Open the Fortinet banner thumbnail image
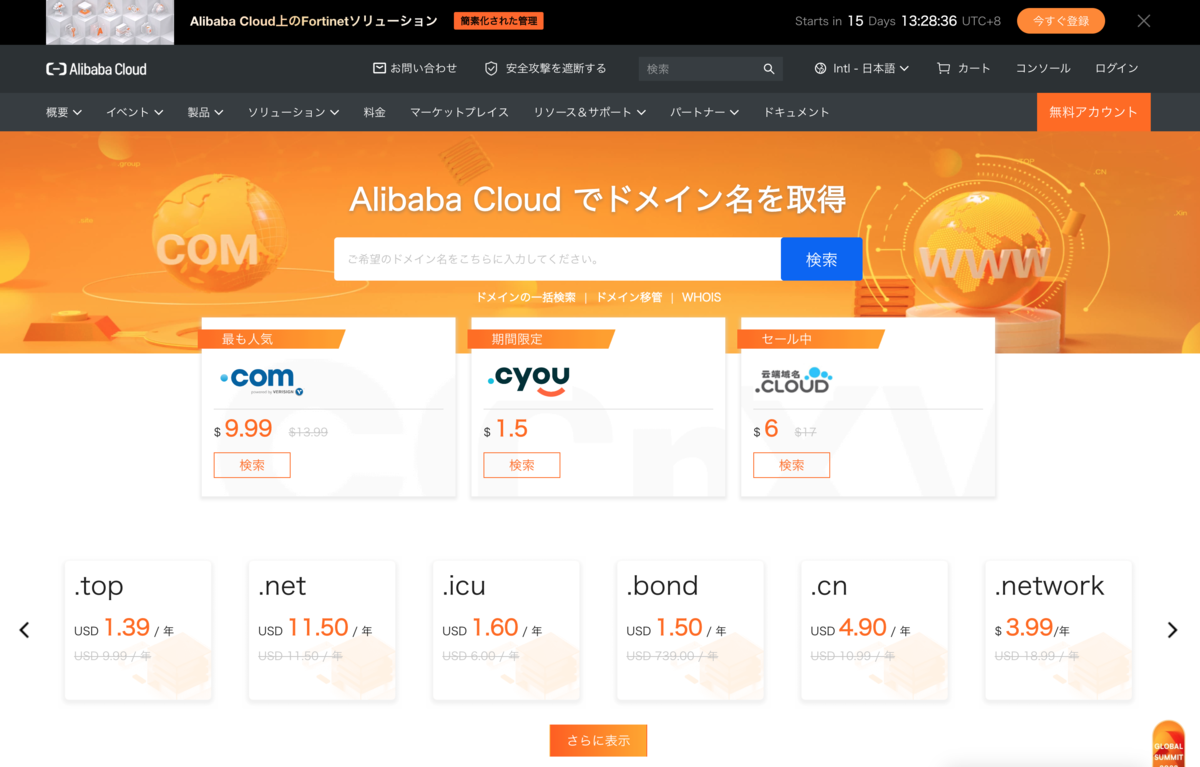The width and height of the screenshot is (1200, 767). pyautogui.click(x=110, y=22)
